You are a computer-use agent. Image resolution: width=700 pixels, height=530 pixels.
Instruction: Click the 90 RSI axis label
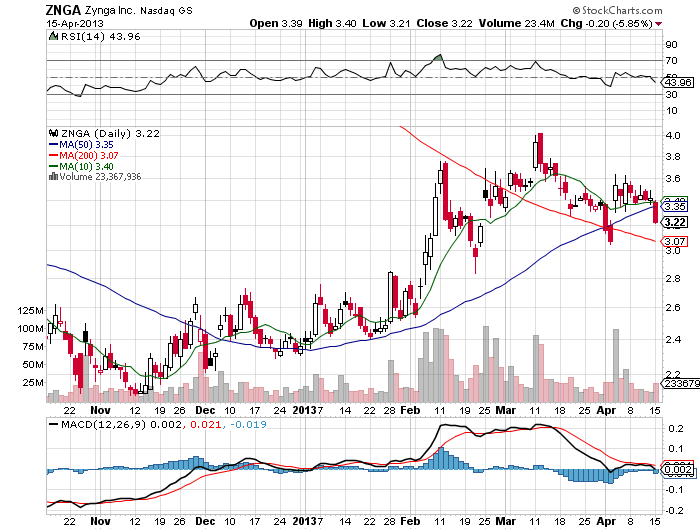click(x=671, y=44)
